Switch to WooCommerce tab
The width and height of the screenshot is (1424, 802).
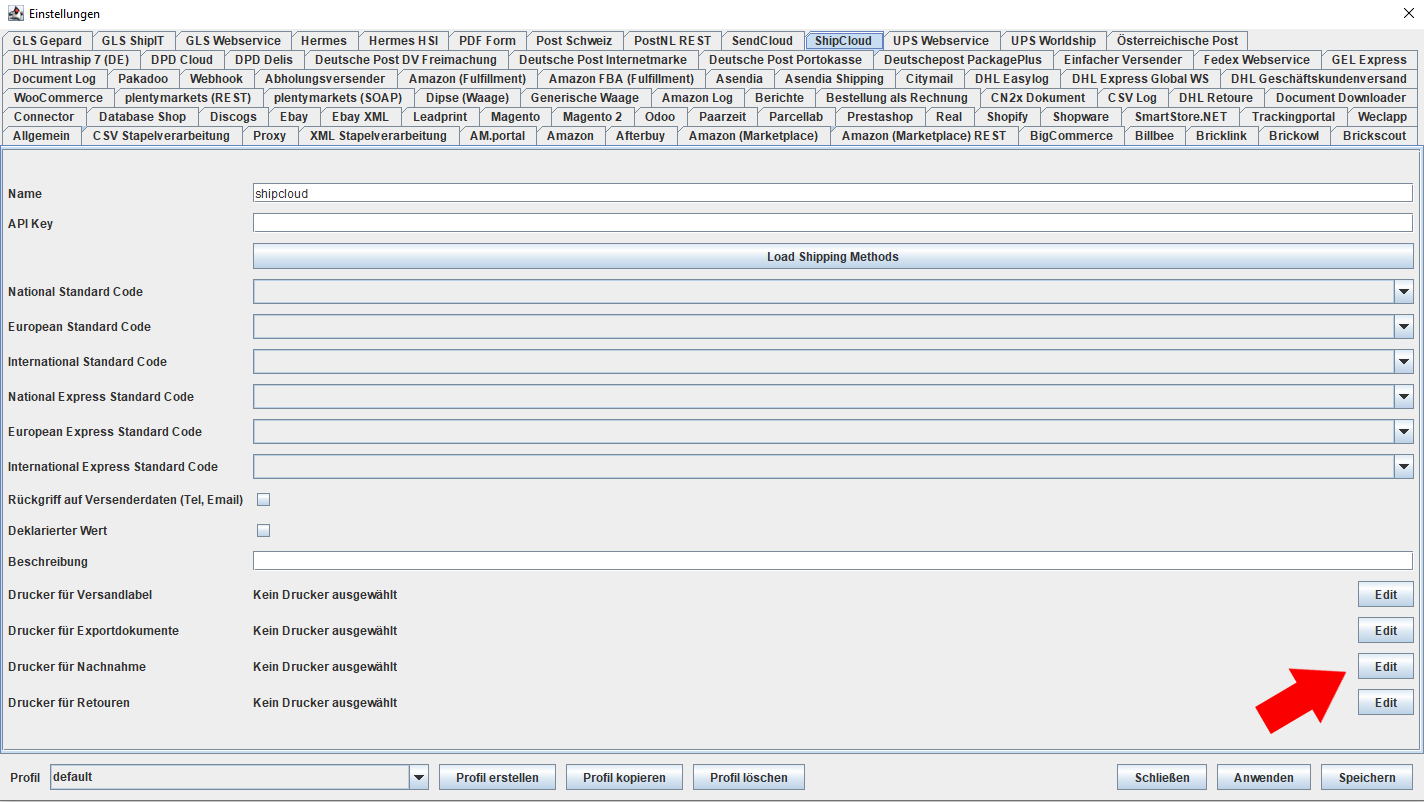(x=58, y=98)
